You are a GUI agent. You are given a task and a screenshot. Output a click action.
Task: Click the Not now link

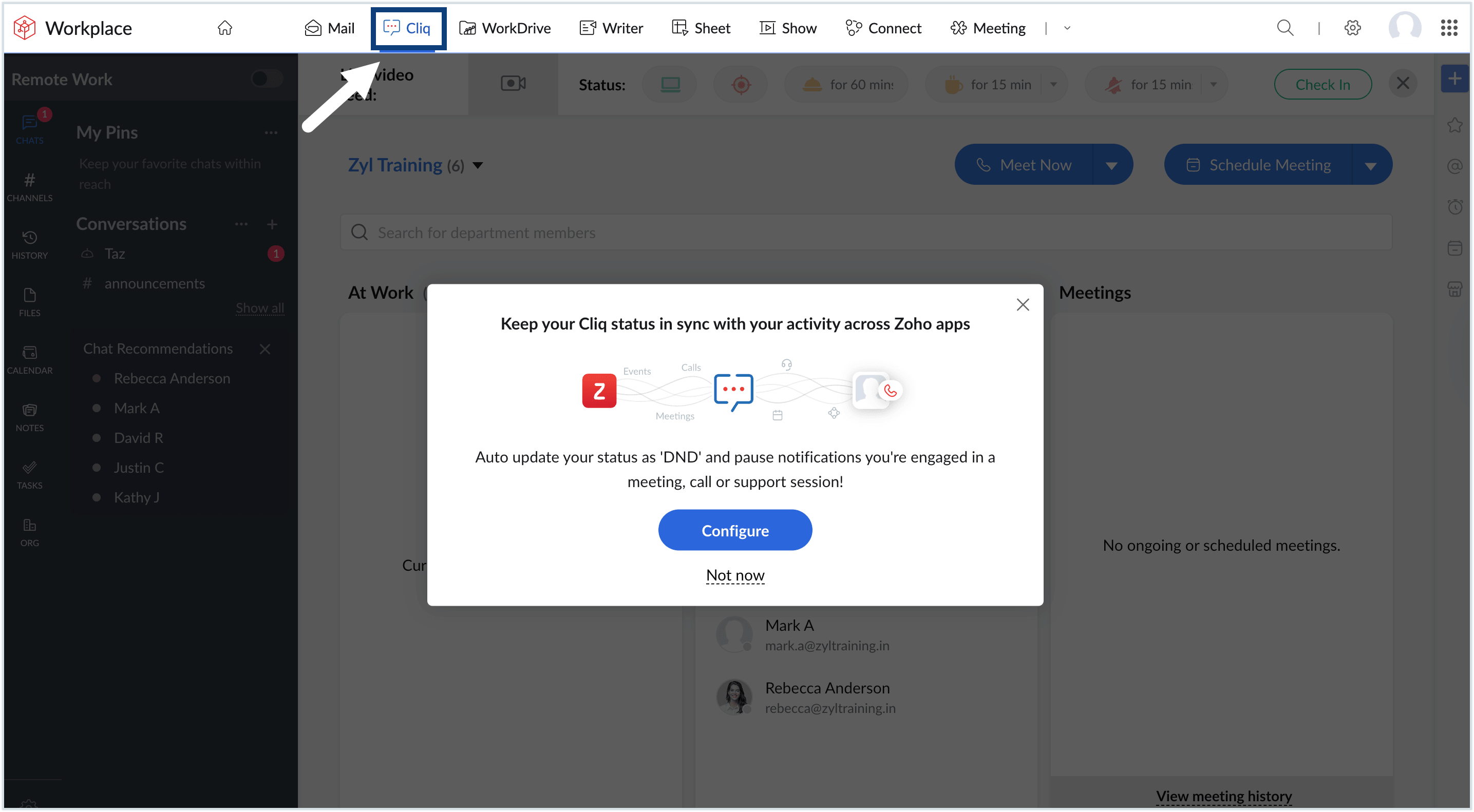[735, 575]
